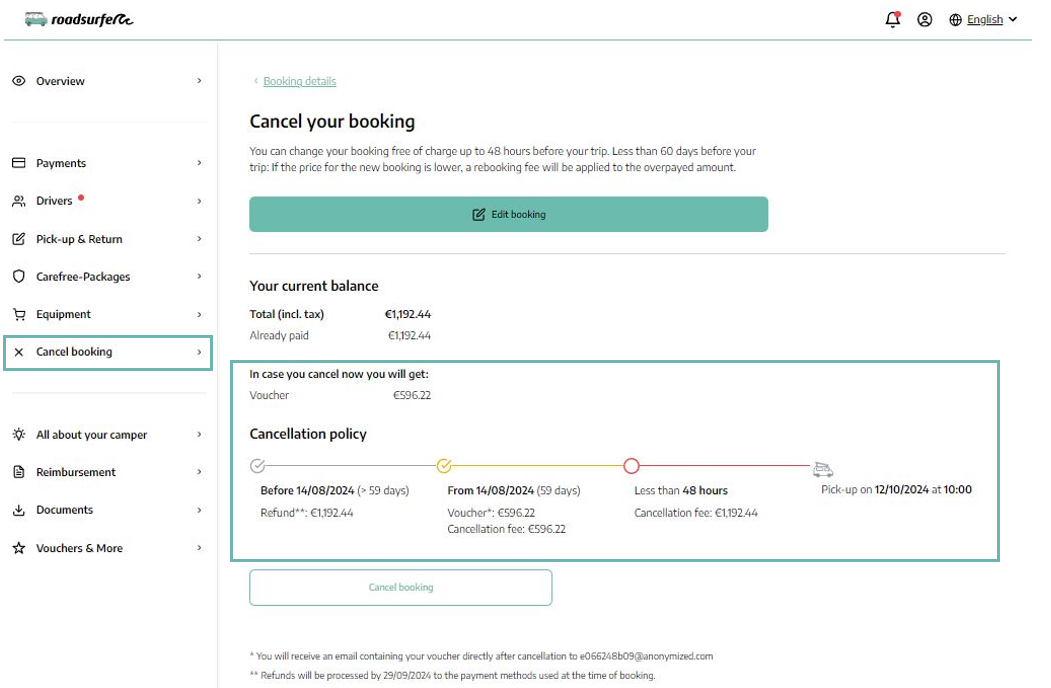The height and width of the screenshot is (688, 1051).
Task: Open the English language dropdown
Action: coord(991,19)
